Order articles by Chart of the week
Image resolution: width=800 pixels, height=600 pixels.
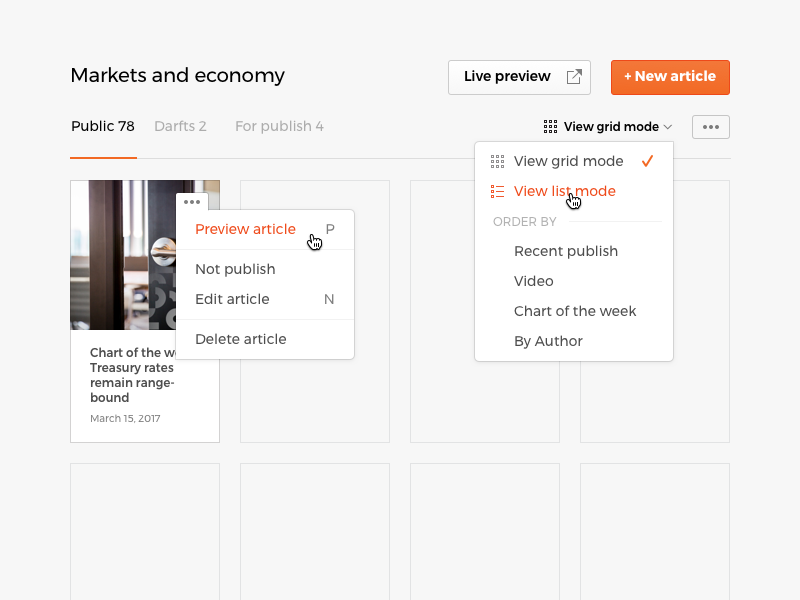coord(575,311)
